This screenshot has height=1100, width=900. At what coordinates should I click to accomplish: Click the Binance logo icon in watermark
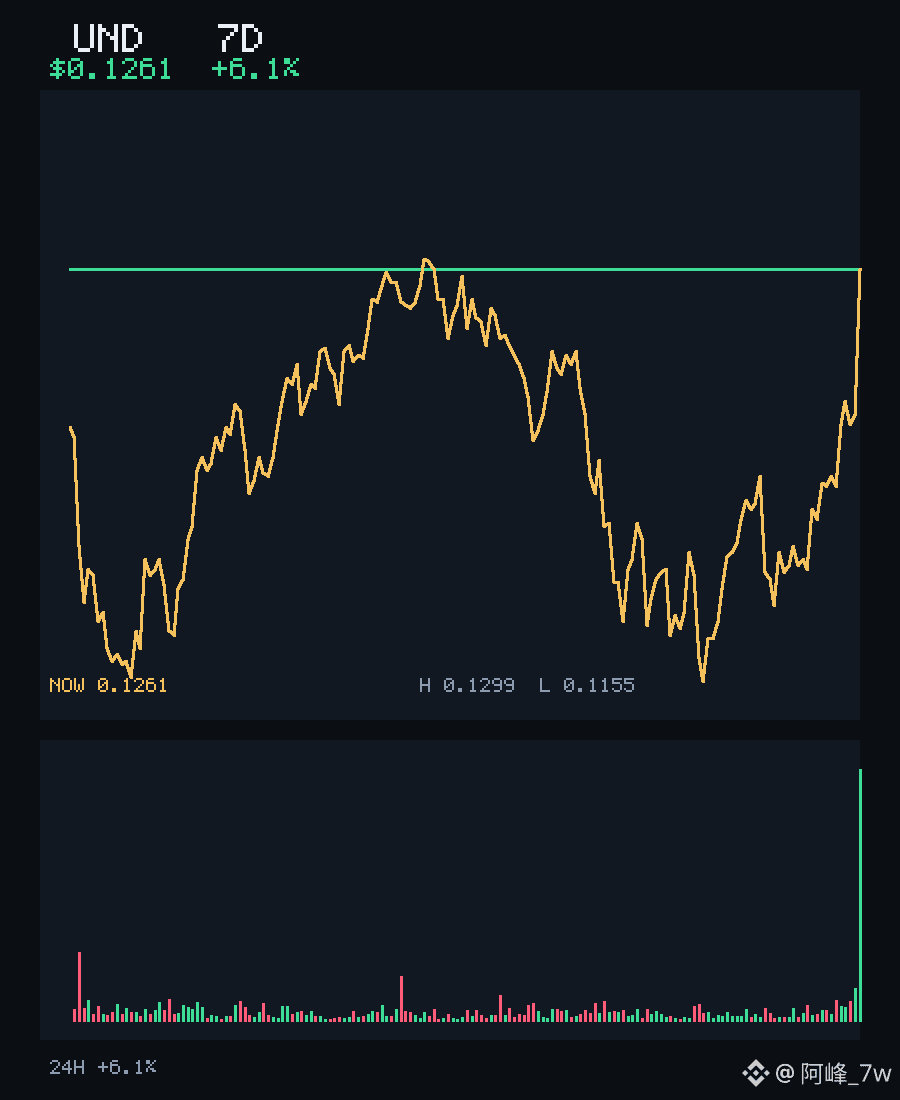(x=755, y=1073)
